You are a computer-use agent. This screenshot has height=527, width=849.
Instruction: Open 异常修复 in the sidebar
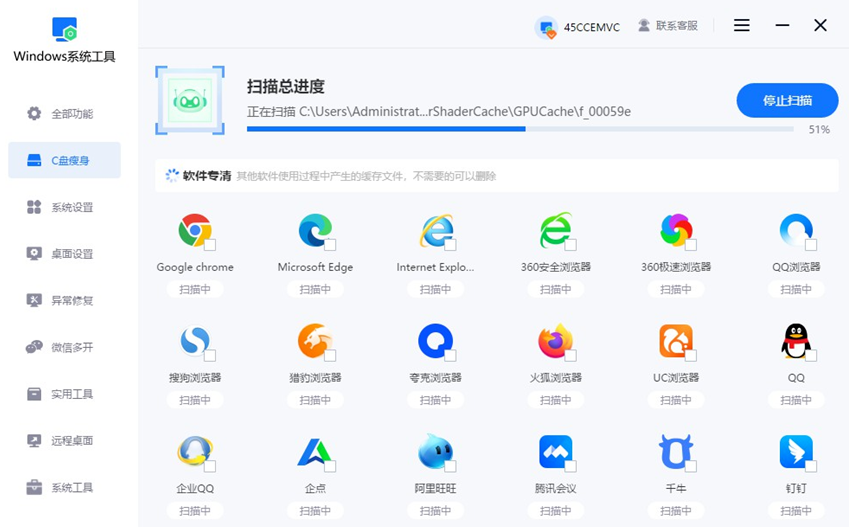click(64, 300)
